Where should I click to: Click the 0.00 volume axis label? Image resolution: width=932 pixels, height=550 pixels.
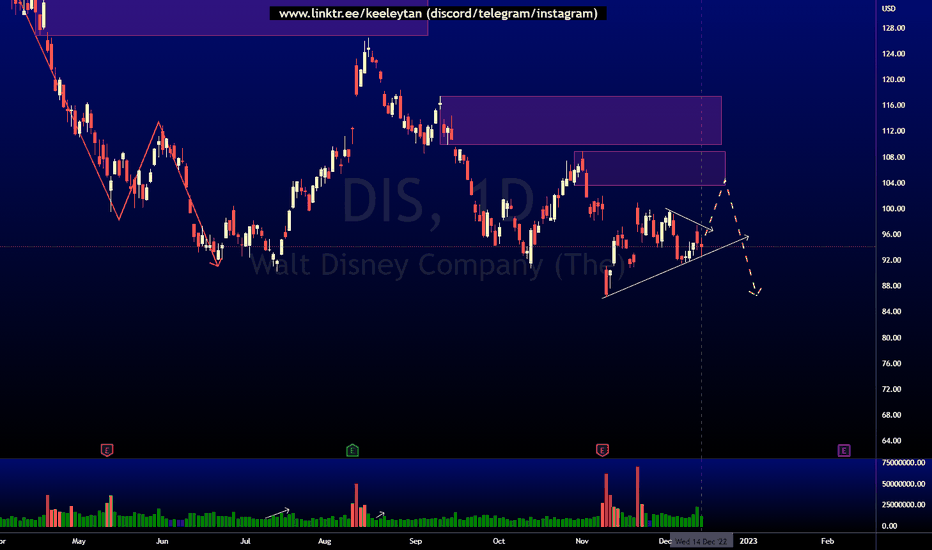(889, 526)
